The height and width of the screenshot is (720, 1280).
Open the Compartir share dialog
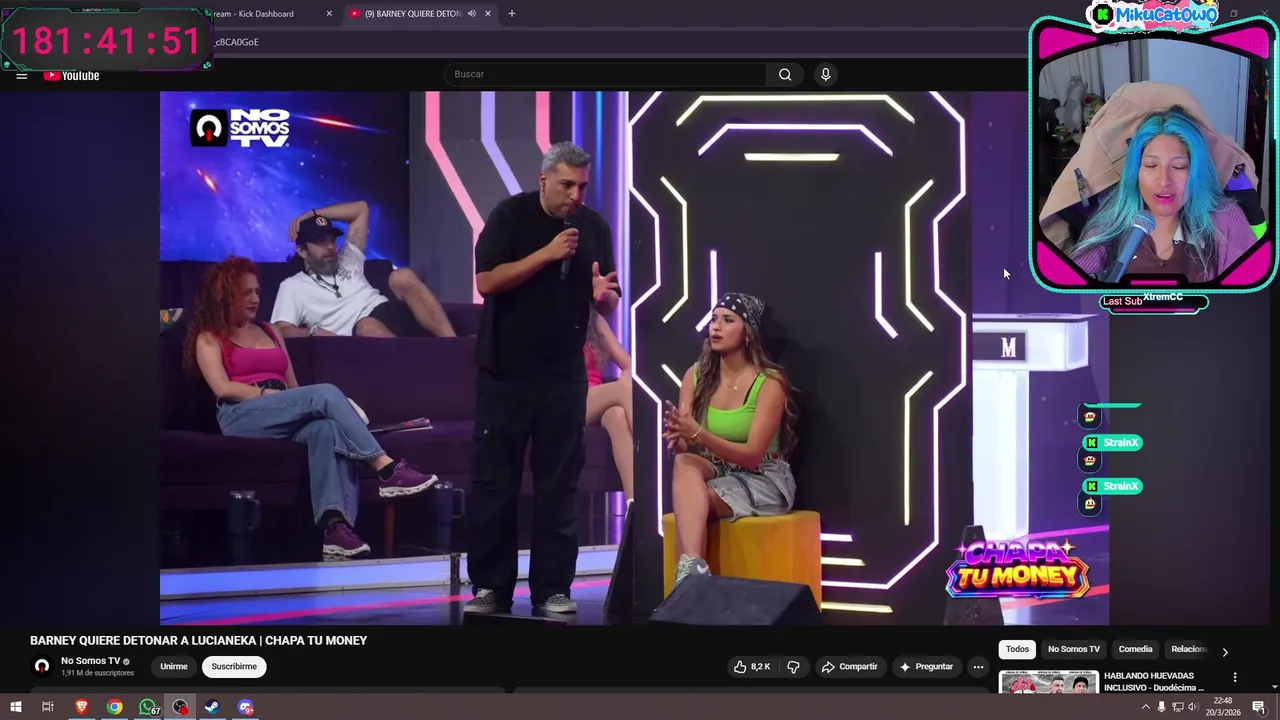coord(849,666)
